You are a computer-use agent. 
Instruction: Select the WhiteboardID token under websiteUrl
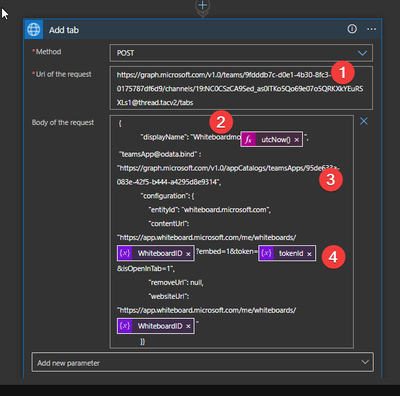156,326
